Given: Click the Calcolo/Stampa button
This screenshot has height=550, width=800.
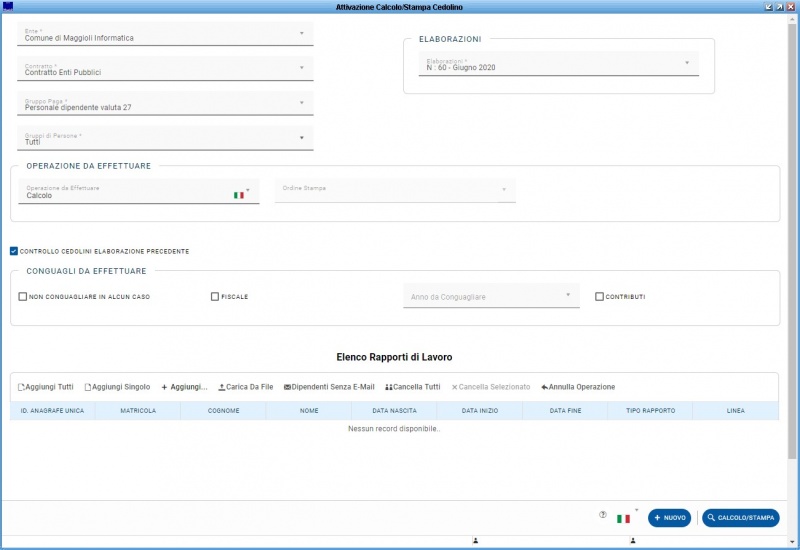Looking at the screenshot, I should [740, 518].
